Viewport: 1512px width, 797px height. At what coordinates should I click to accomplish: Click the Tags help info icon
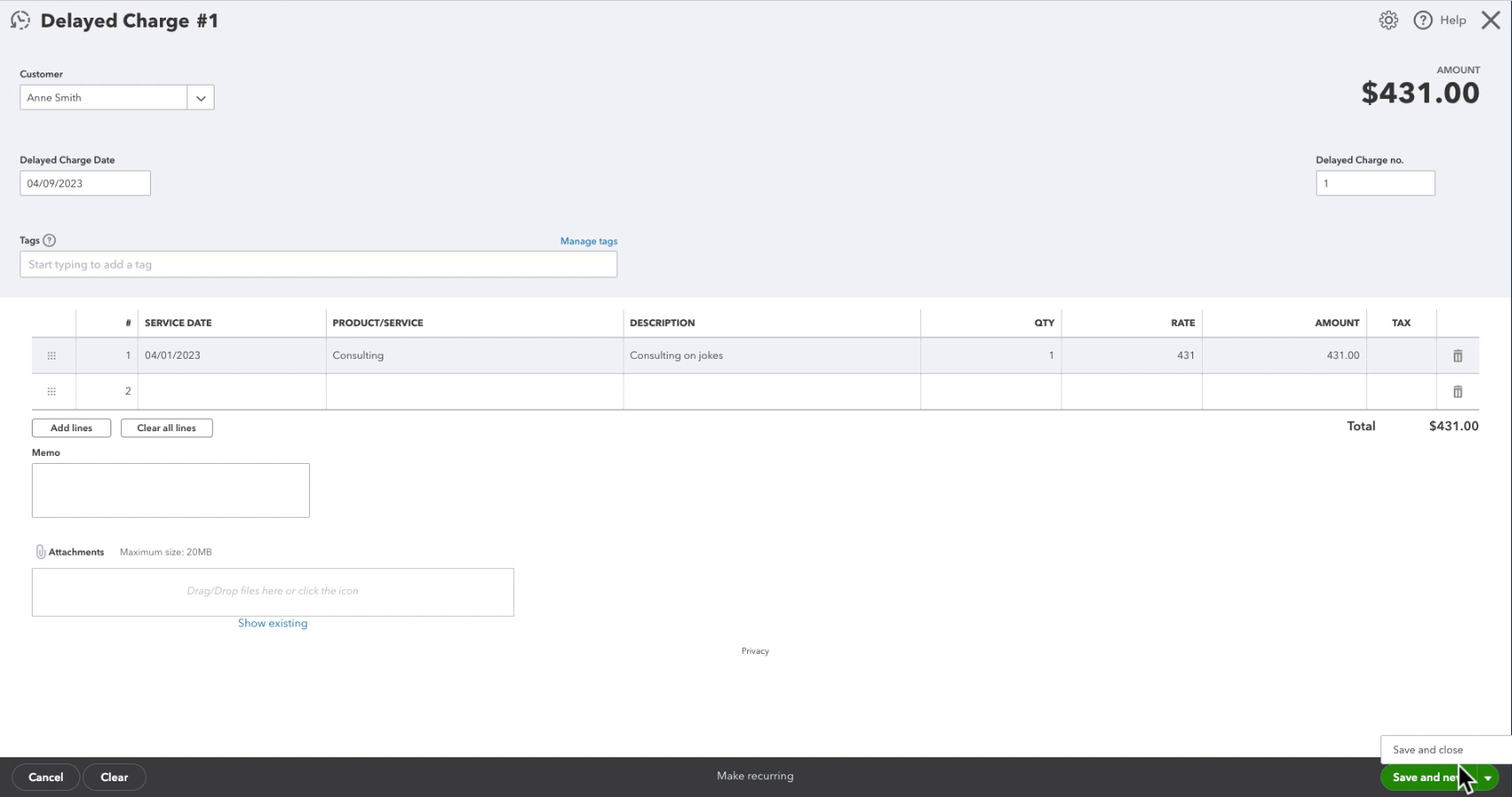coord(49,240)
